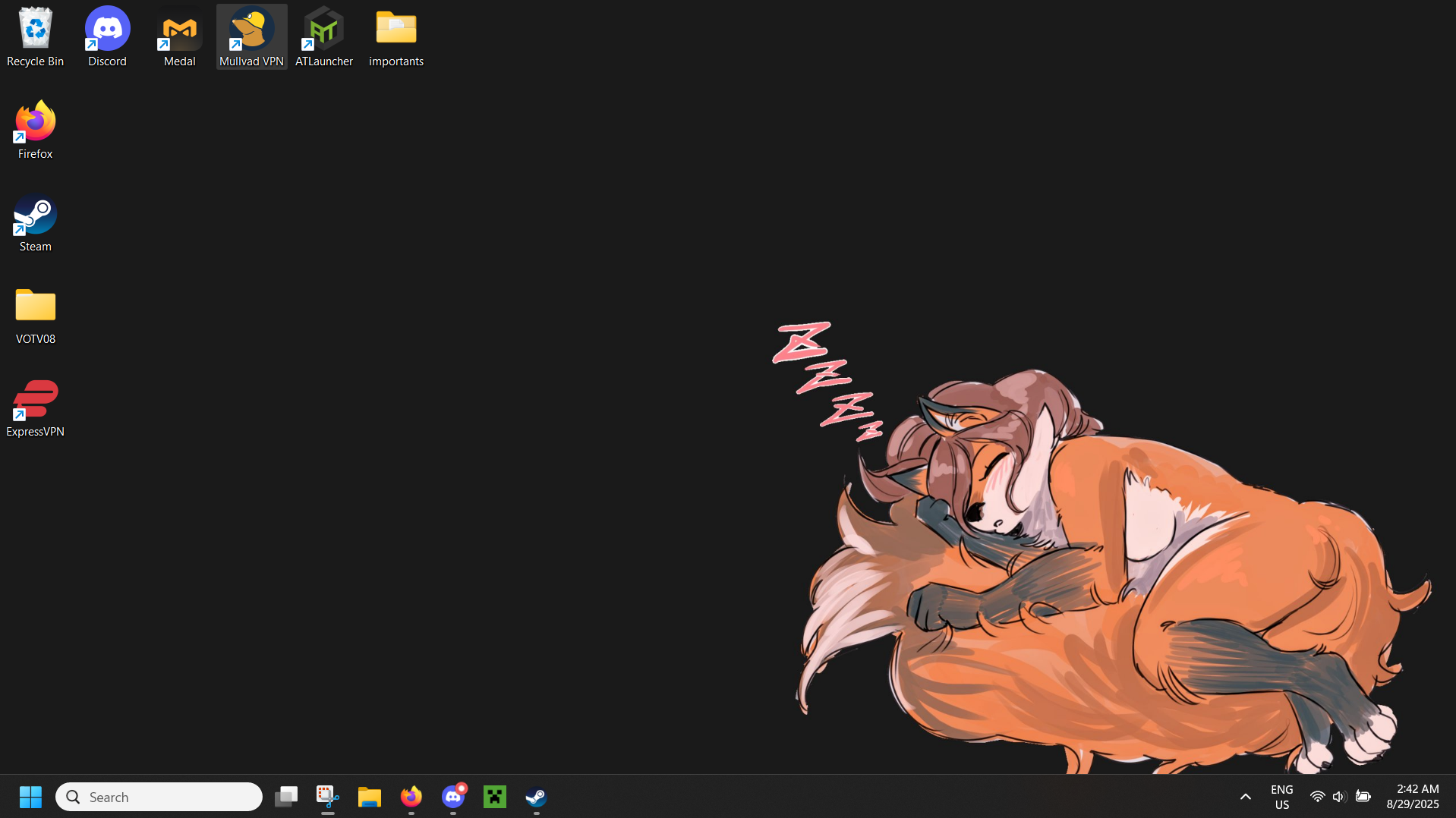The width and height of the screenshot is (1456, 818).
Task: Select the Recycle Bin desktop icon
Action: click(x=35, y=36)
